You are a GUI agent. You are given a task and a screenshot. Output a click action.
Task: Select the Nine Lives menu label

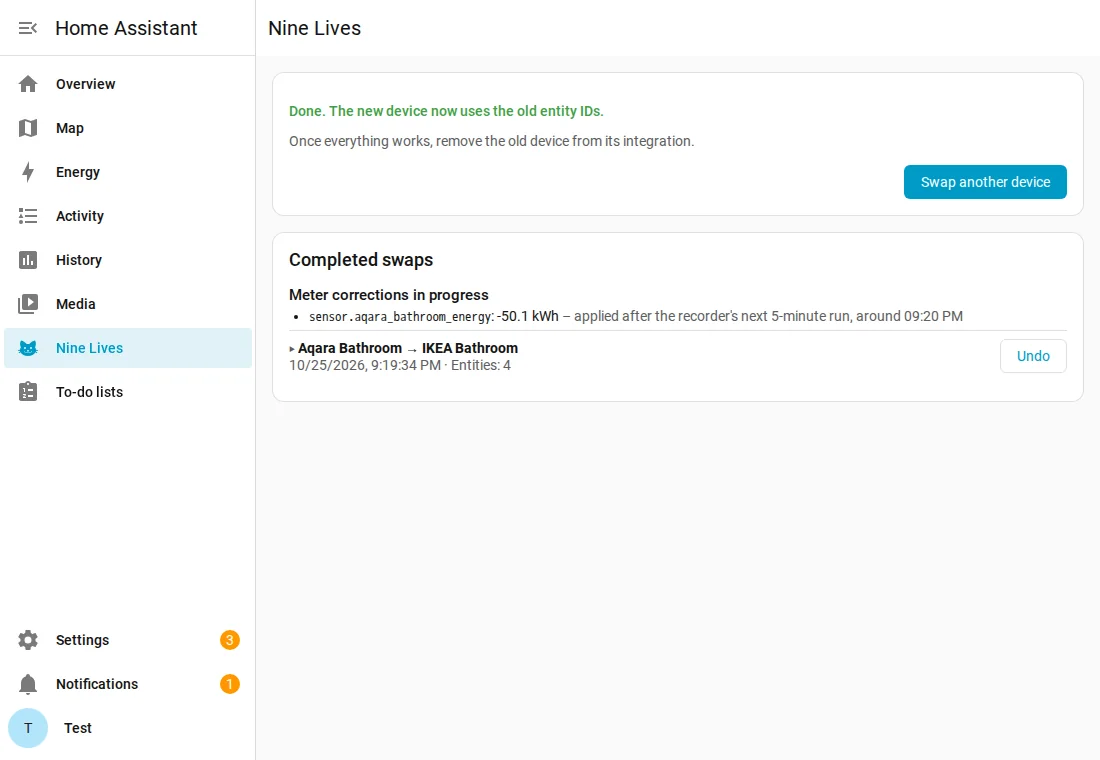[89, 348]
